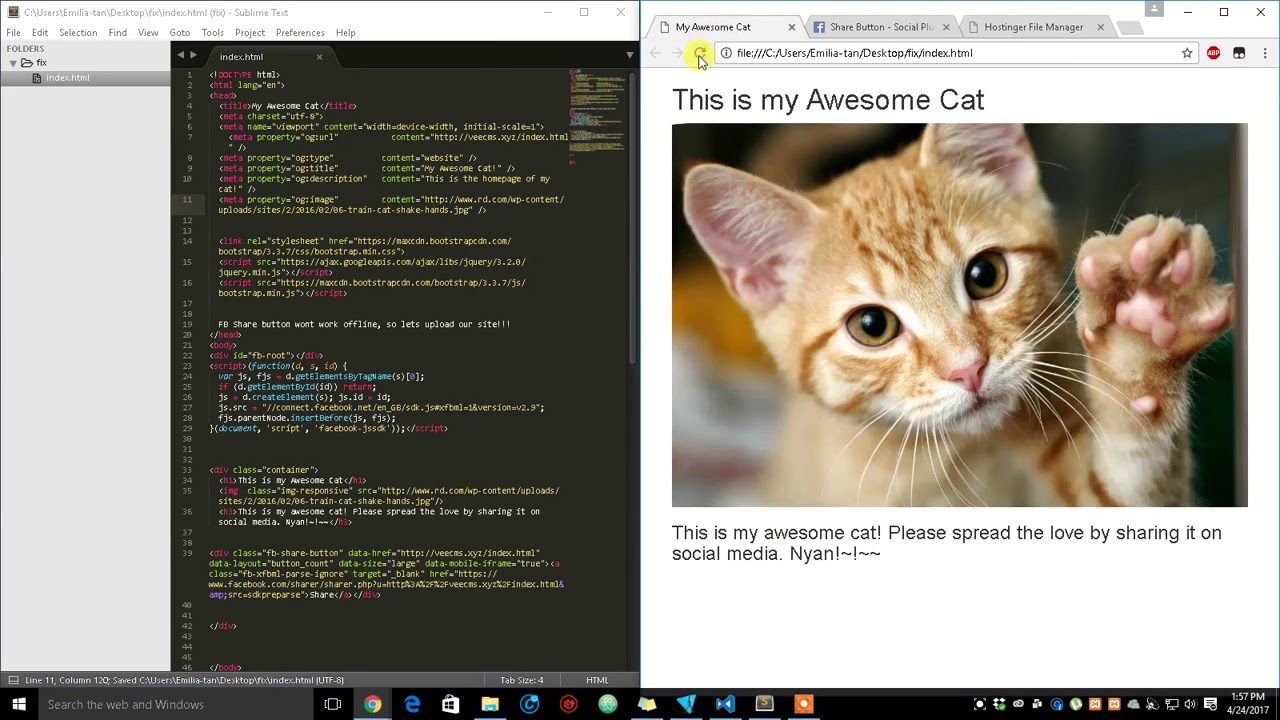Select index.html in the sidebar
The height and width of the screenshot is (720, 1280).
(x=67, y=77)
